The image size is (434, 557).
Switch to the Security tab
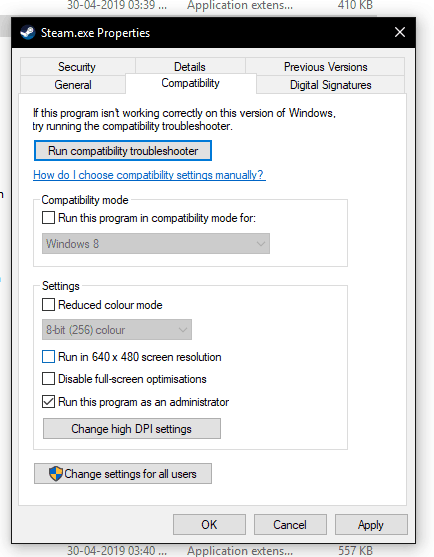coord(77,66)
